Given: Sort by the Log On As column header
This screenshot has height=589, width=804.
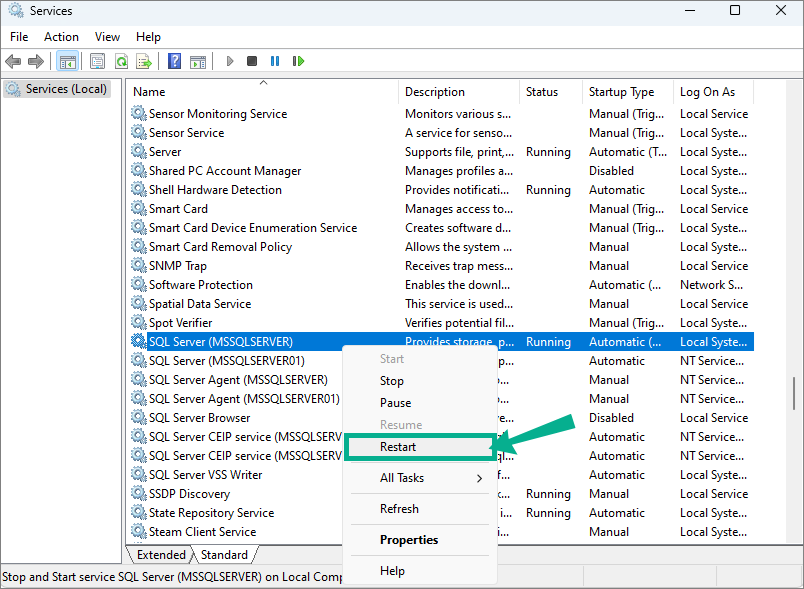Looking at the screenshot, I should pyautogui.click(x=713, y=92).
